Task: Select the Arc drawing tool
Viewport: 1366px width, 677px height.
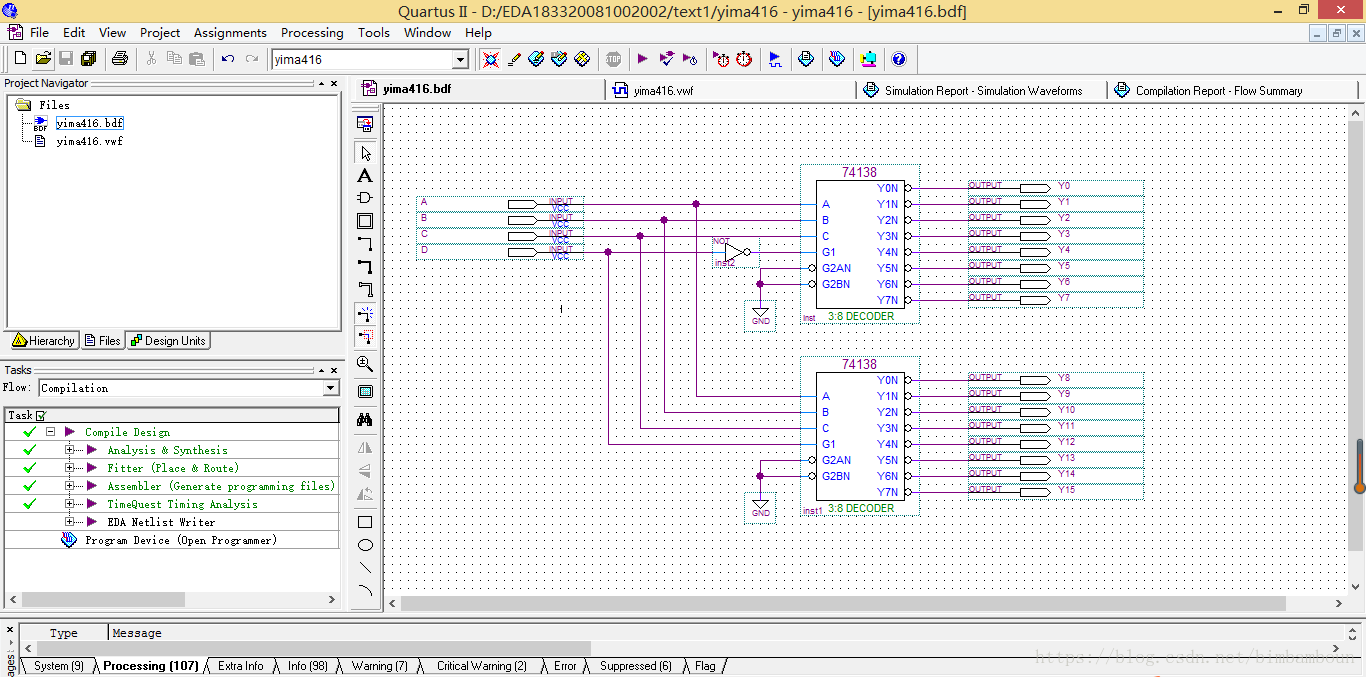Action: [365, 590]
